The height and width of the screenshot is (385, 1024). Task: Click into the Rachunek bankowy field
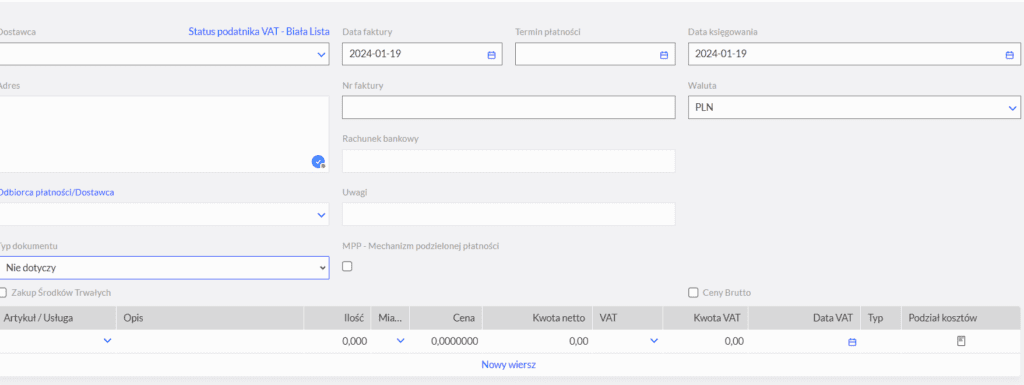pyautogui.click(x=509, y=161)
